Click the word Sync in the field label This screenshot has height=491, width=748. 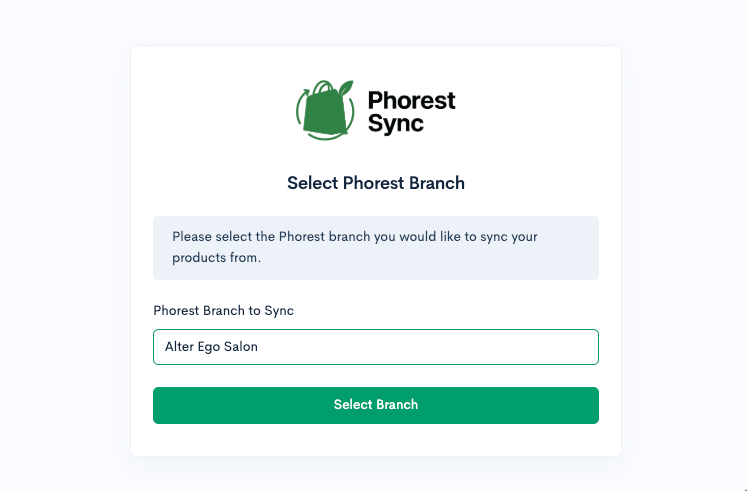[x=279, y=311]
